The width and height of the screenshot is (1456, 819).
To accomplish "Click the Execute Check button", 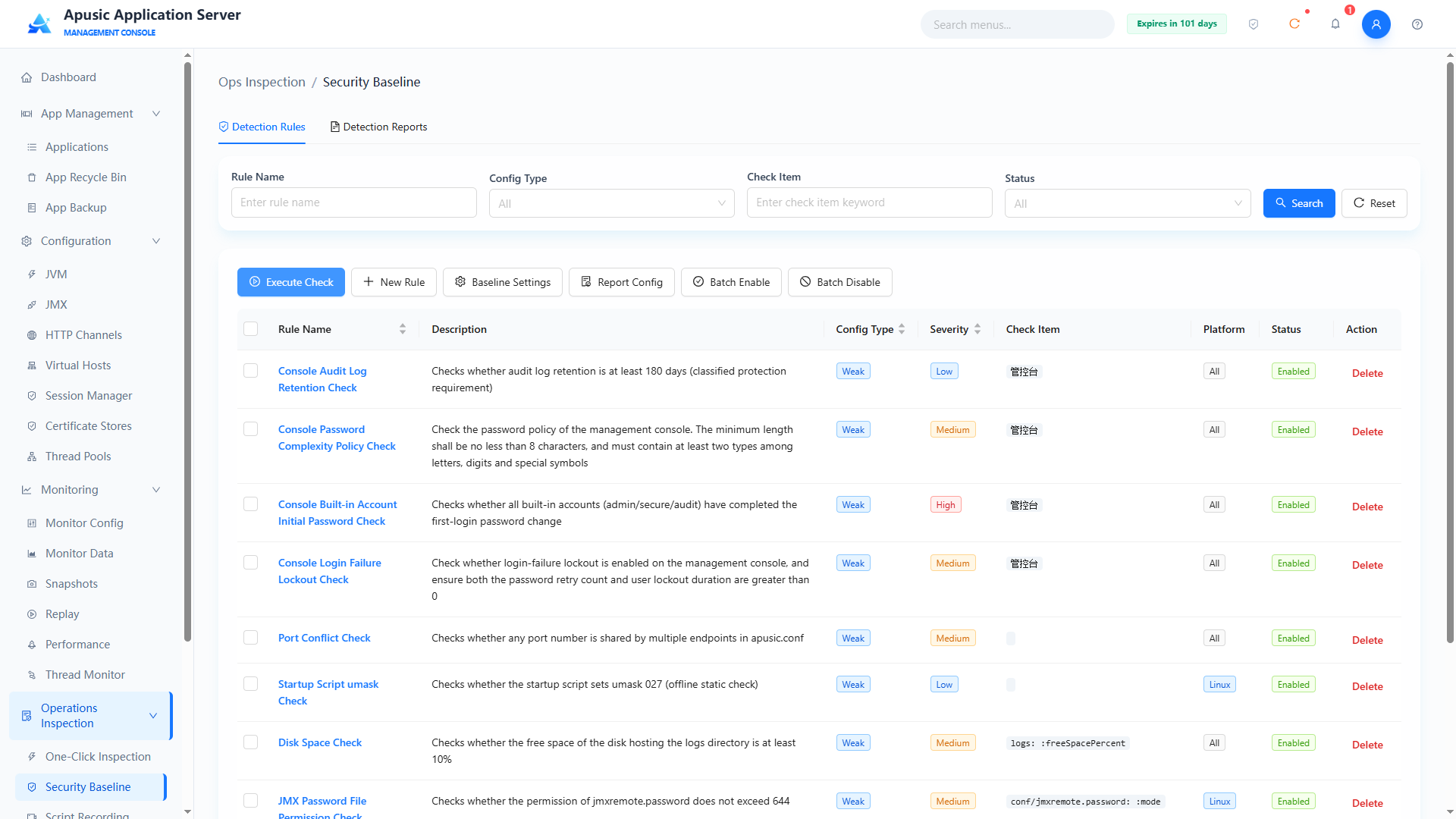I will [291, 282].
